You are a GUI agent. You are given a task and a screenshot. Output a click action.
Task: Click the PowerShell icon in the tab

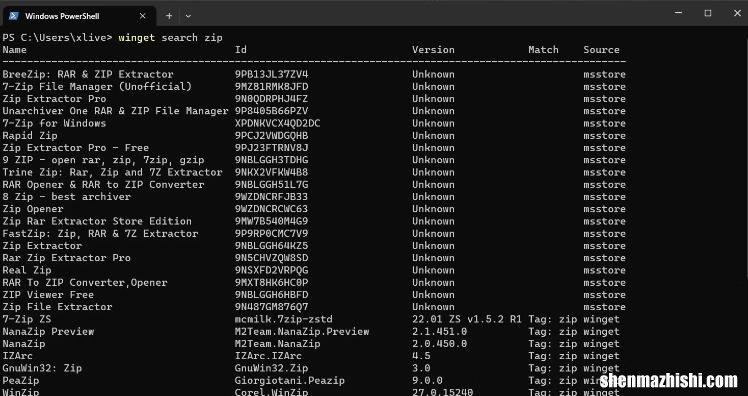(x=13, y=16)
